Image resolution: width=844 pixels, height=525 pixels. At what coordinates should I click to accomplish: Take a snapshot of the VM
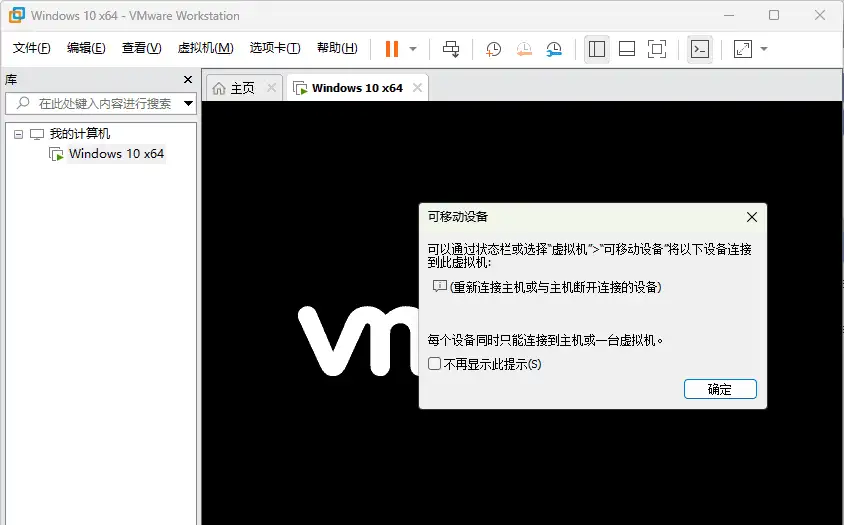(493, 49)
